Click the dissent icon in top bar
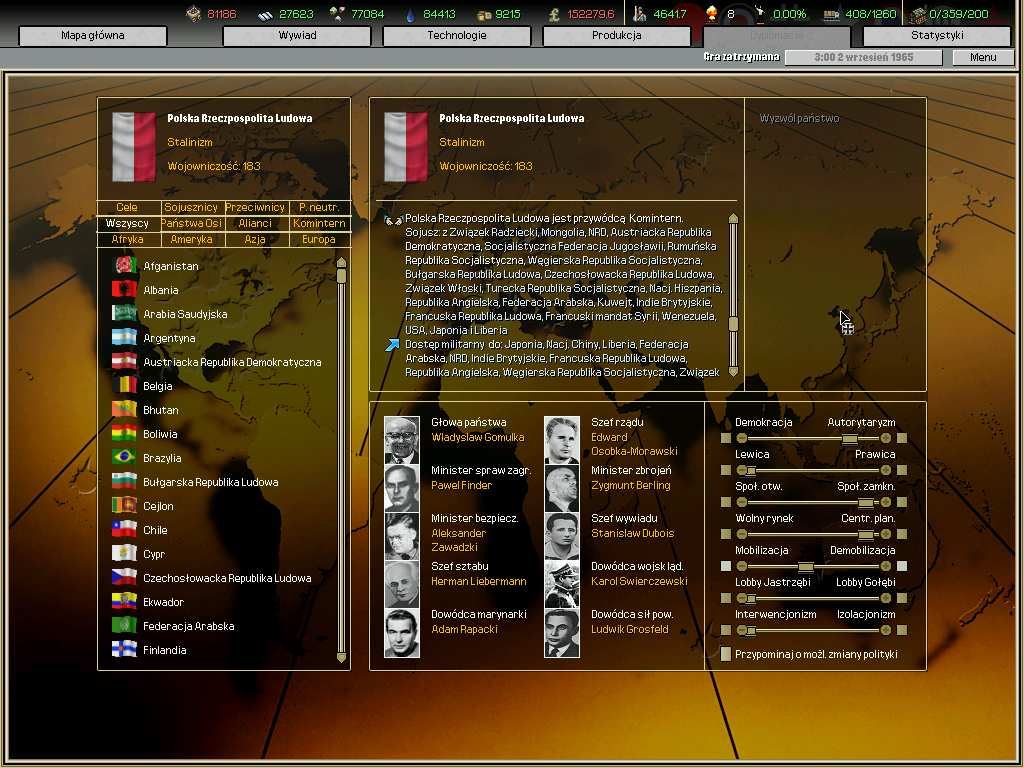Screen dimensions: 1024x768 tap(760, 14)
